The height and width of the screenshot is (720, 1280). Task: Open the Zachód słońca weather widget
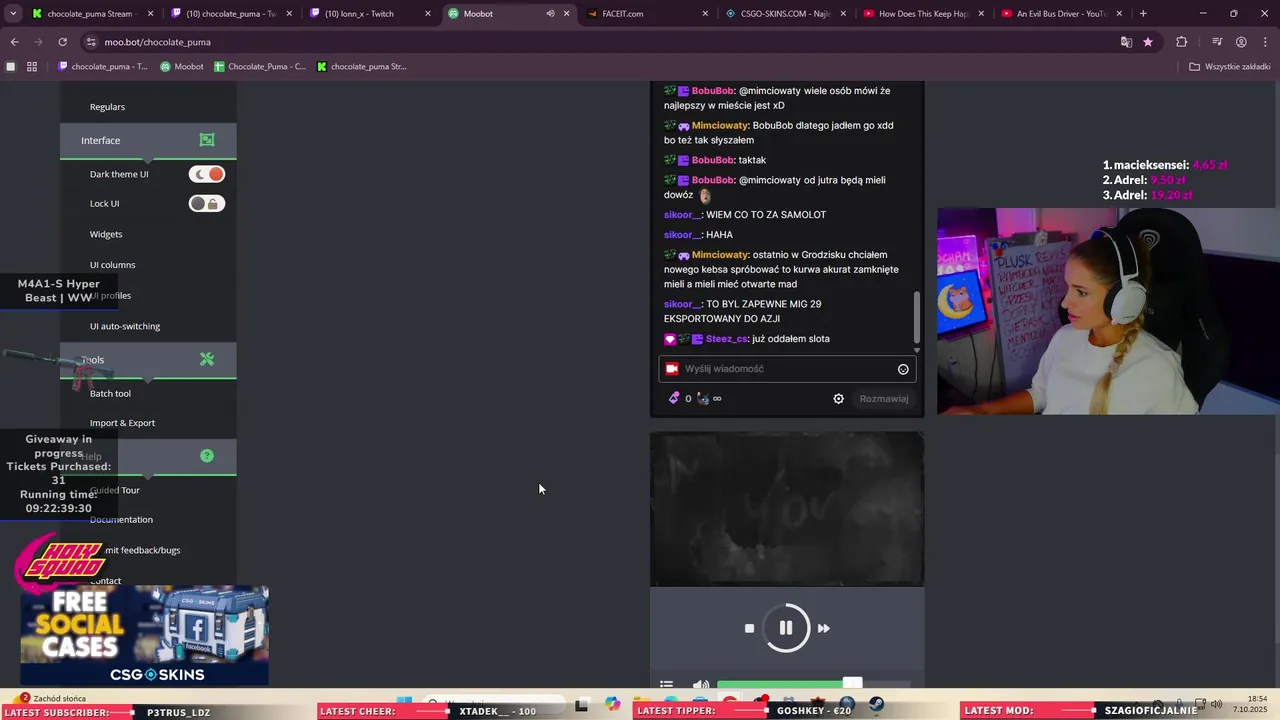(x=50, y=698)
